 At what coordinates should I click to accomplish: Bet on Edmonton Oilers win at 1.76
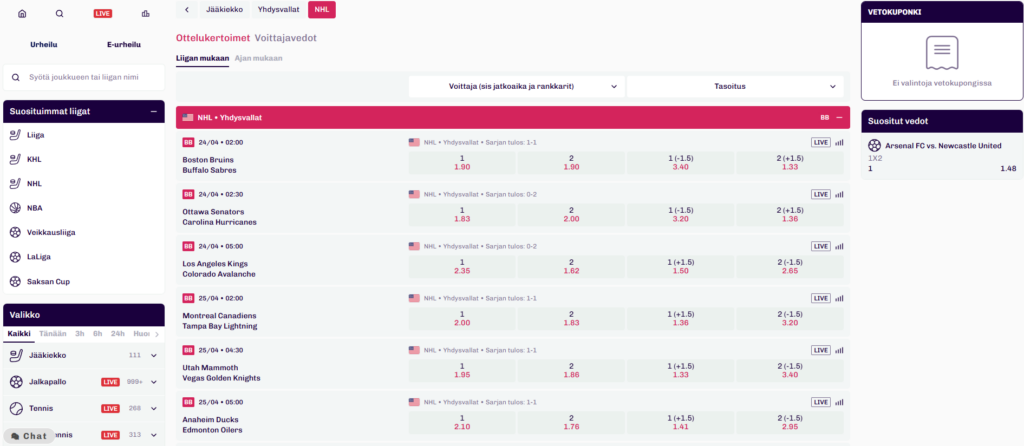[x=571, y=423]
